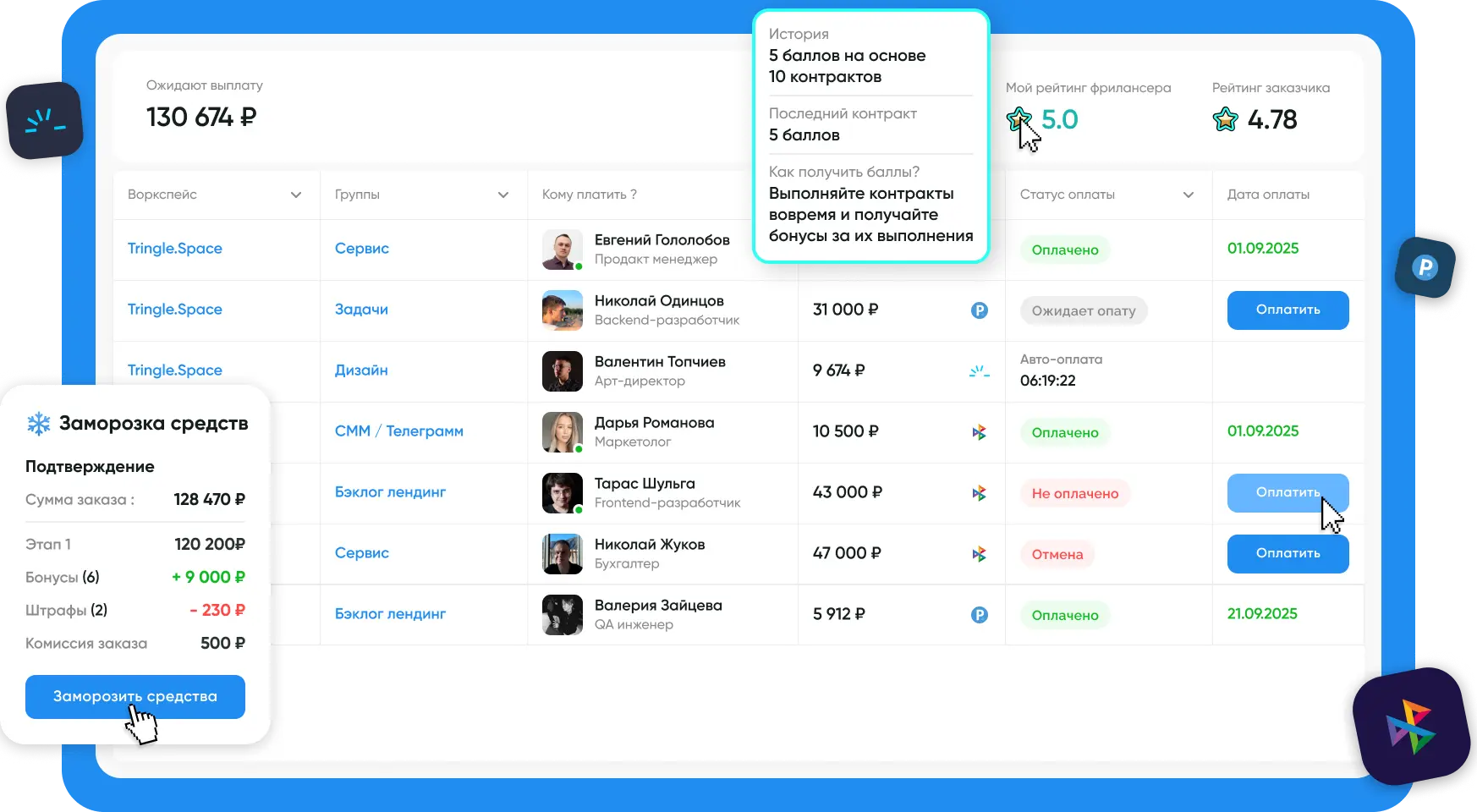This screenshot has height=812, width=1477.
Task: Open the СММ / Телеграмм group link
Action: tap(398, 431)
